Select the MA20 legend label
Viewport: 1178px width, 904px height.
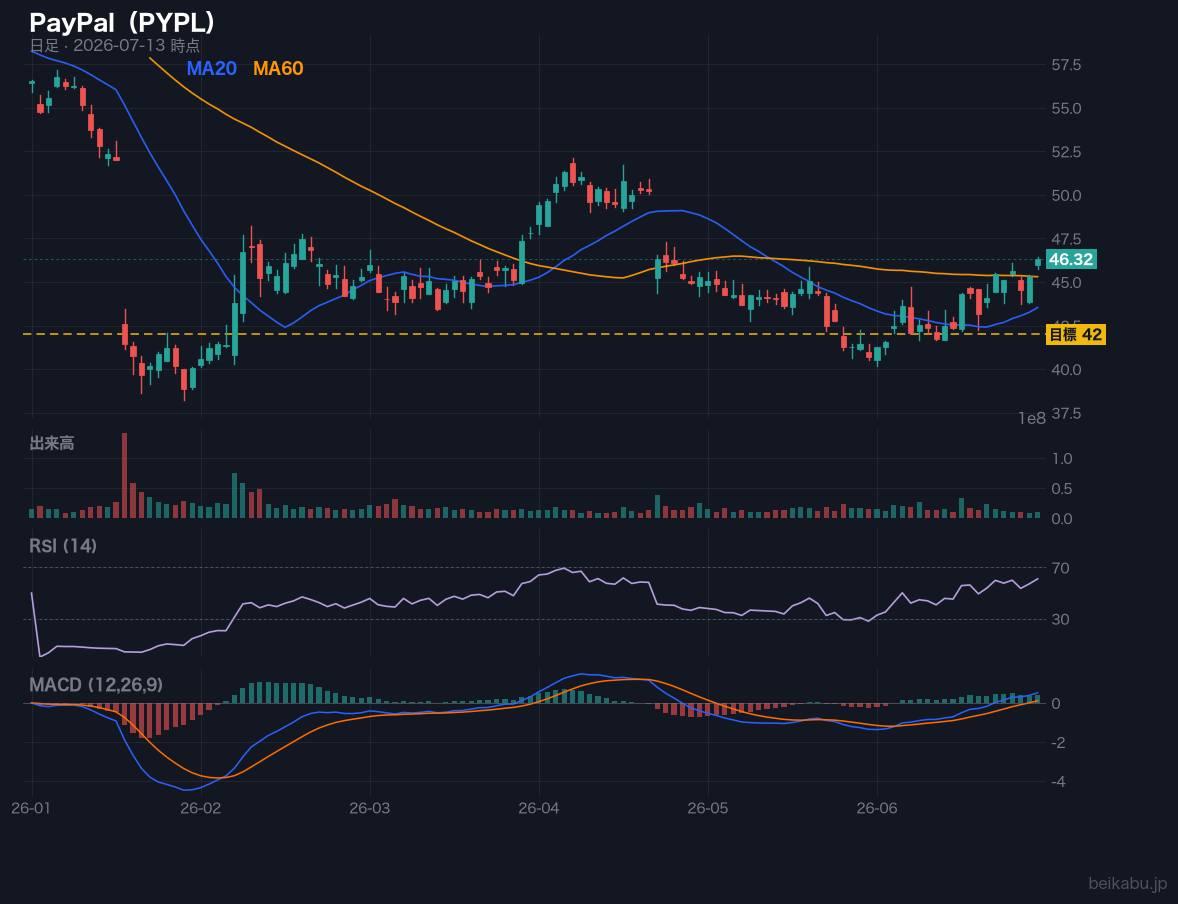(211, 68)
